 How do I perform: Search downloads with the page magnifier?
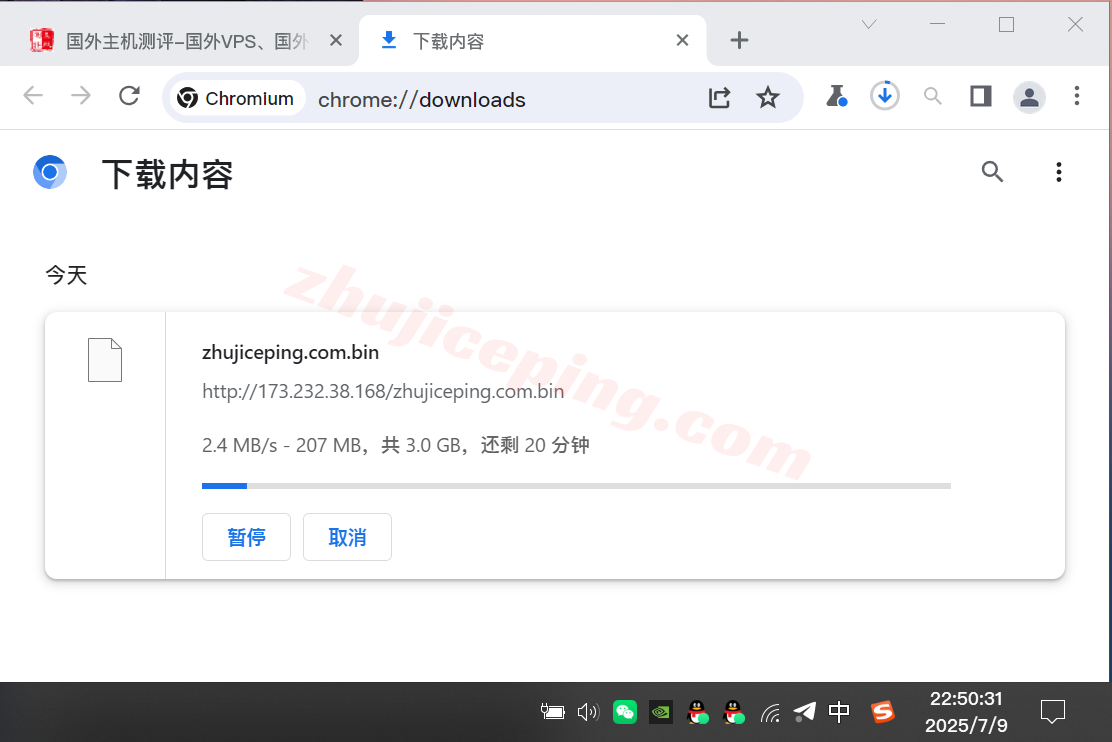(992, 172)
